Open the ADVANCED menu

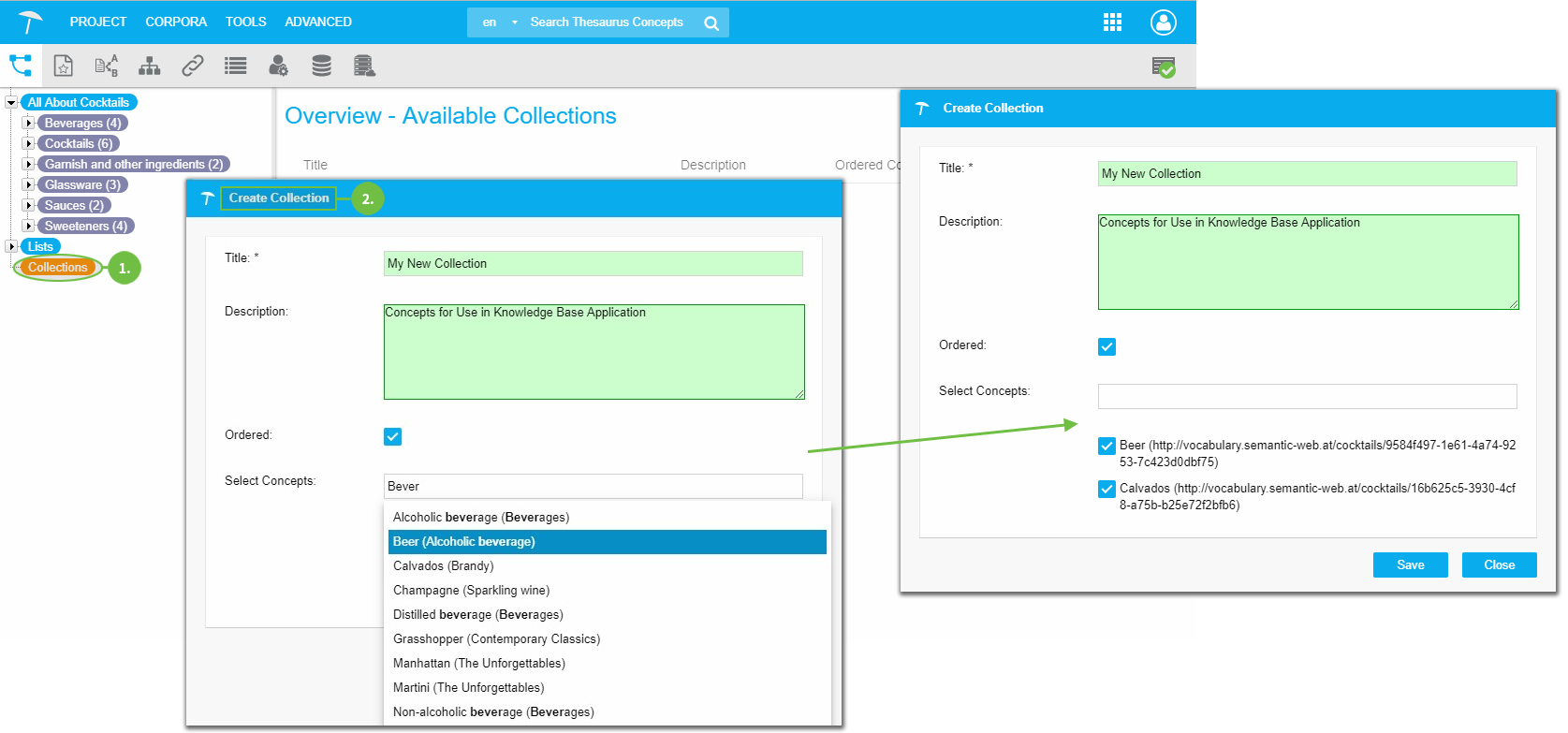pos(318,22)
